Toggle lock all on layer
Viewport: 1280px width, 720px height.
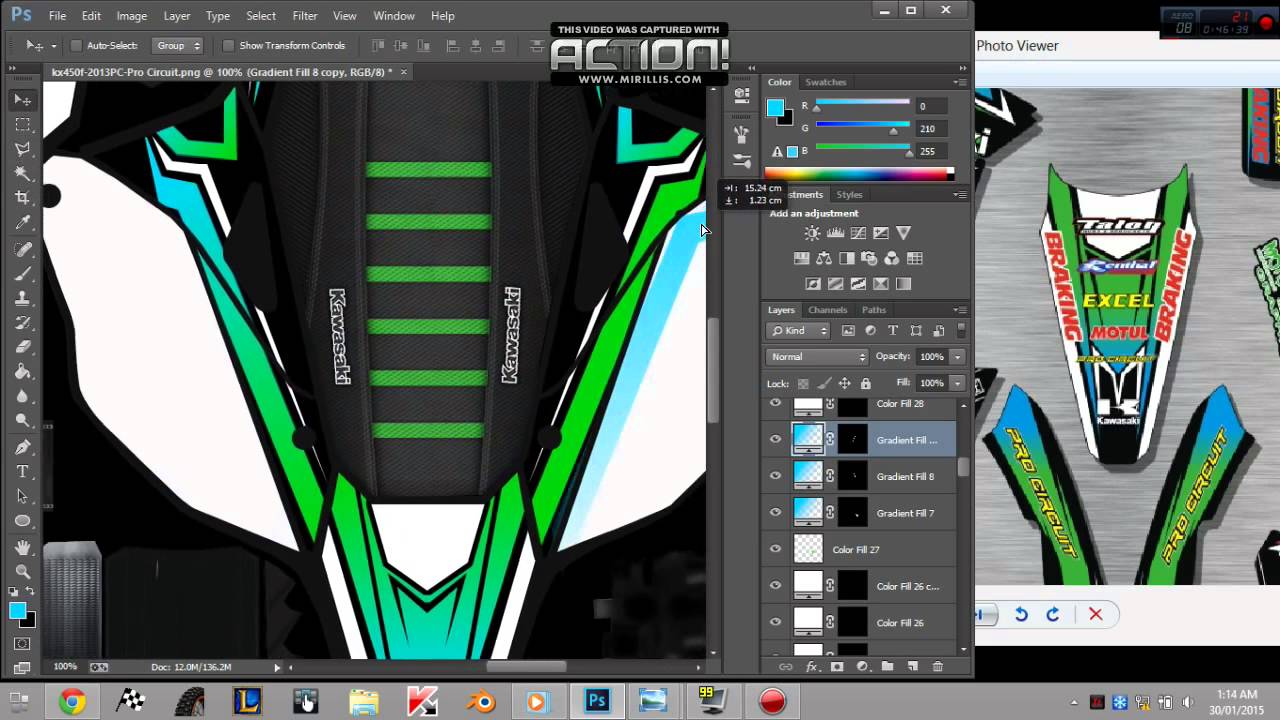pyautogui.click(x=865, y=383)
